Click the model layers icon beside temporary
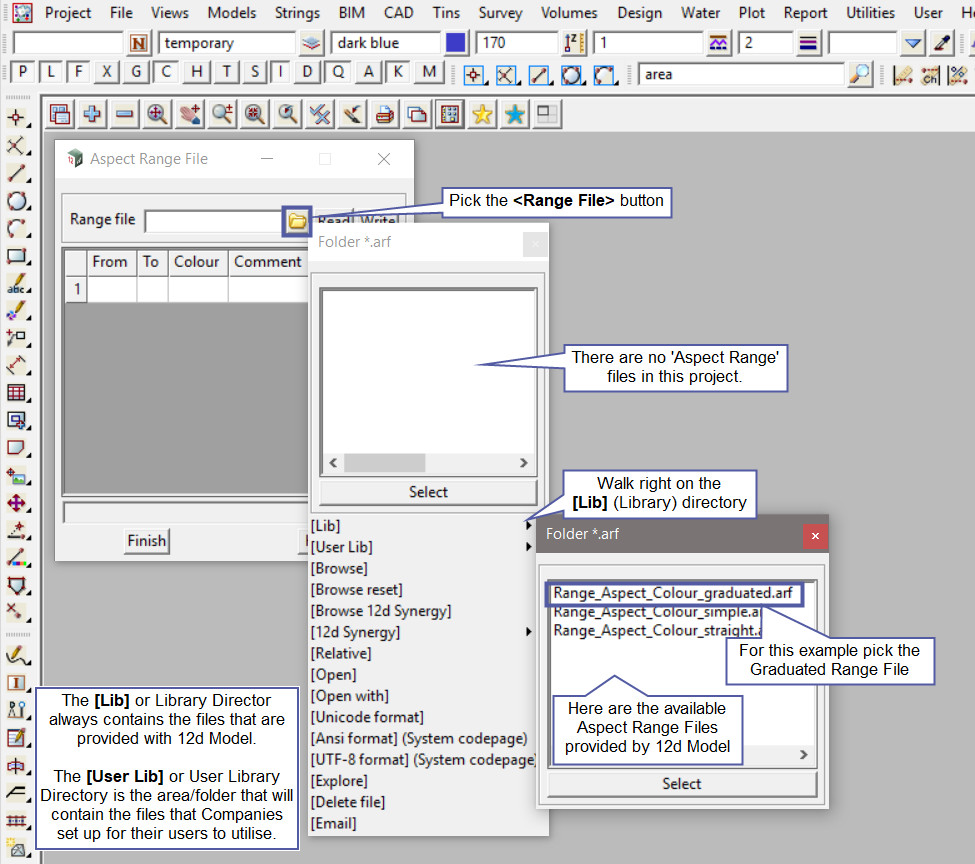 312,43
